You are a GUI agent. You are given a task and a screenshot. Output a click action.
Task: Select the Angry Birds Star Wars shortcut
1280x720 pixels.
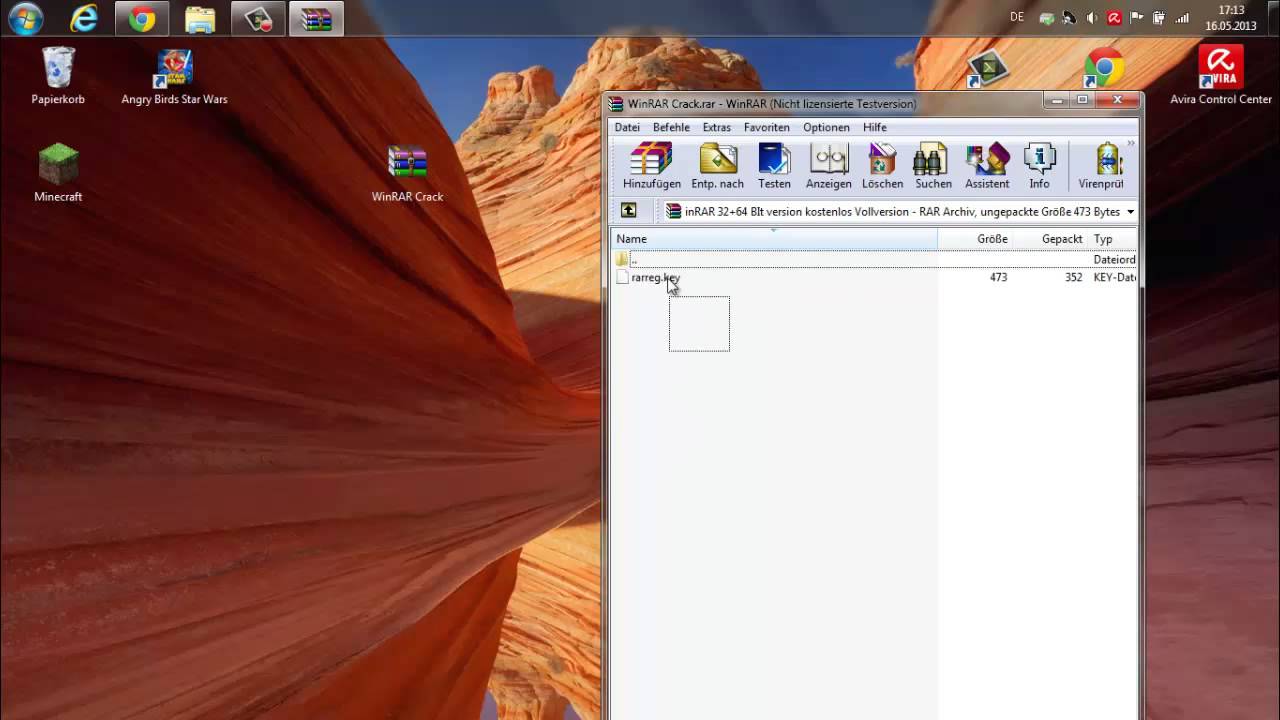pyautogui.click(x=174, y=76)
